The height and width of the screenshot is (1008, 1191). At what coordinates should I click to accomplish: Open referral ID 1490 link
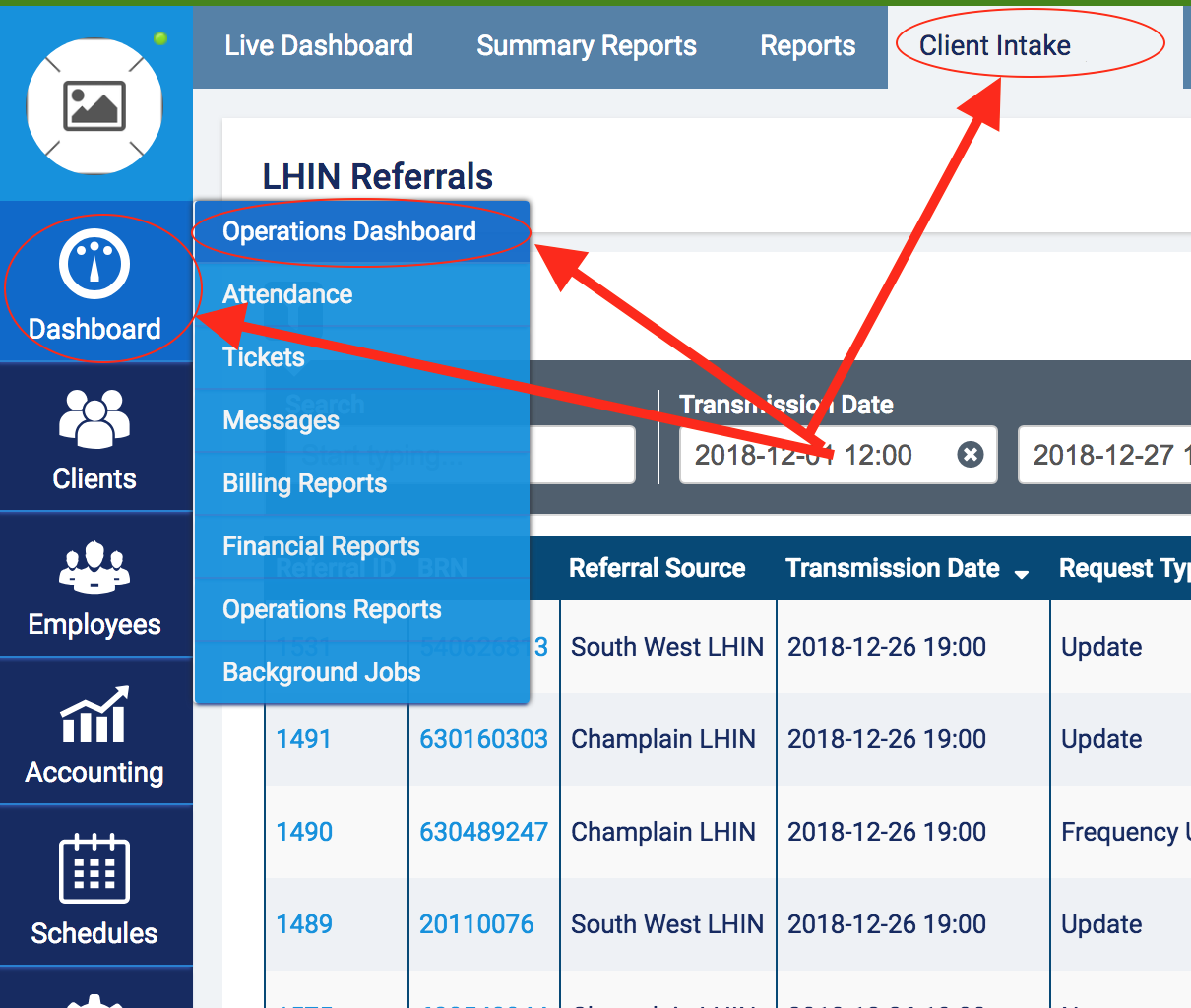[304, 832]
